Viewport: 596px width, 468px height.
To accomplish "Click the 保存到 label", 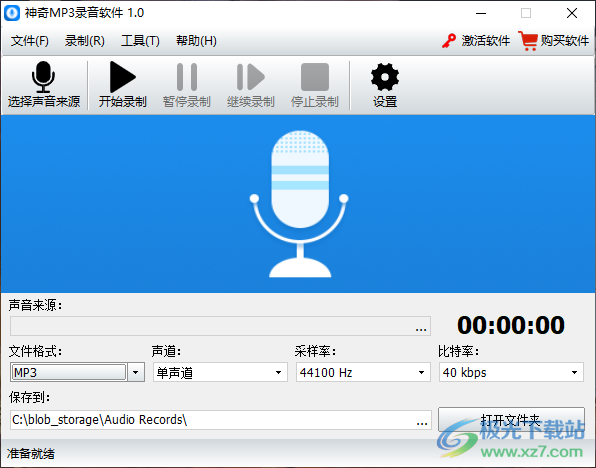I will click(29, 398).
